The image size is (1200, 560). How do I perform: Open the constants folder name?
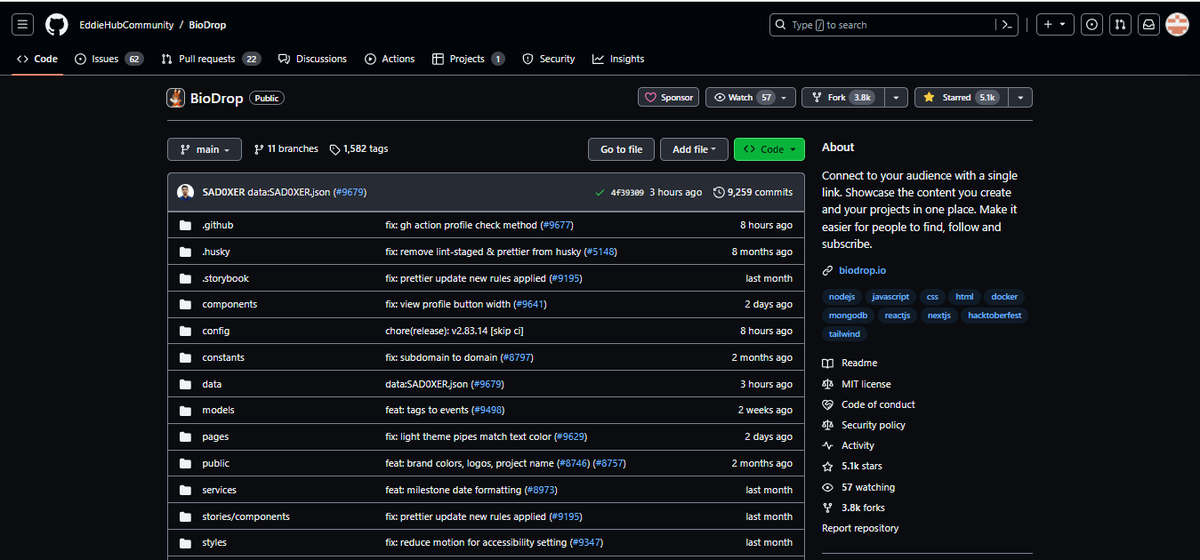[223, 357]
